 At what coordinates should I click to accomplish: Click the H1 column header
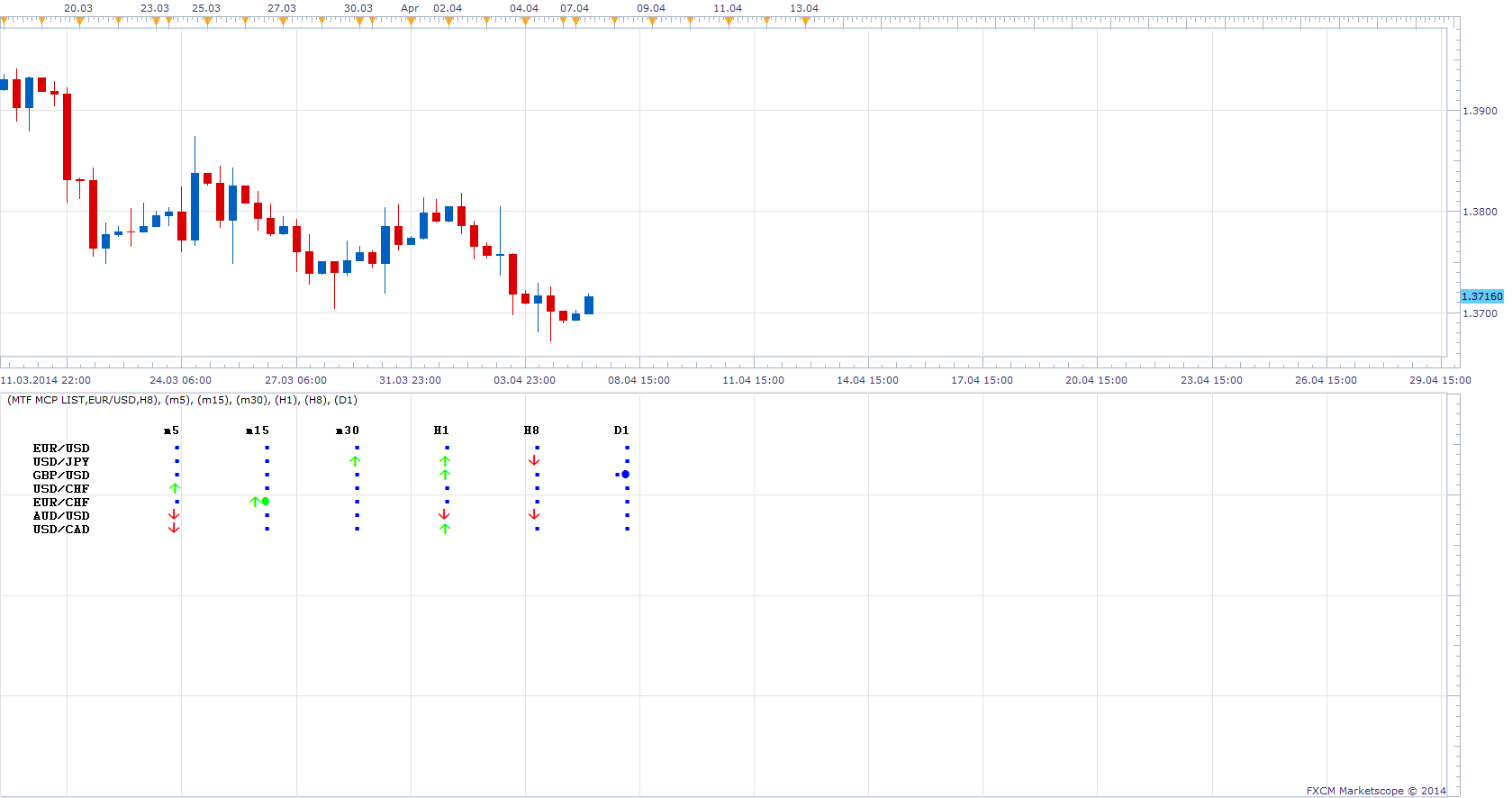click(441, 431)
